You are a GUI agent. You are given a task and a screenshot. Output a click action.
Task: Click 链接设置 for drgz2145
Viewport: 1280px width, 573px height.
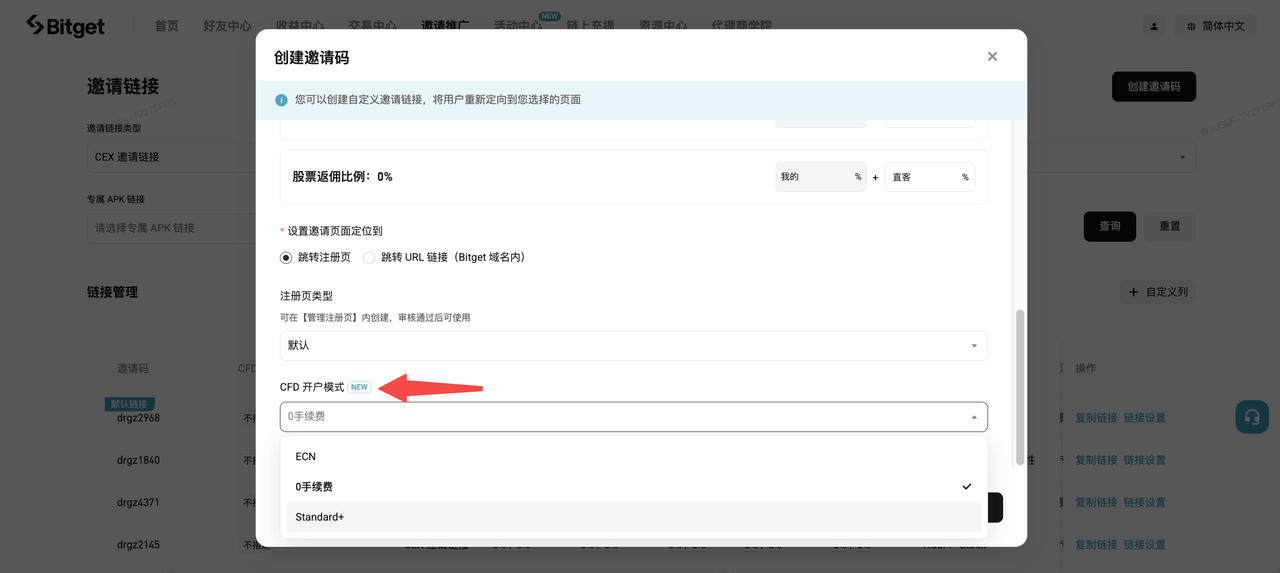click(x=1144, y=545)
